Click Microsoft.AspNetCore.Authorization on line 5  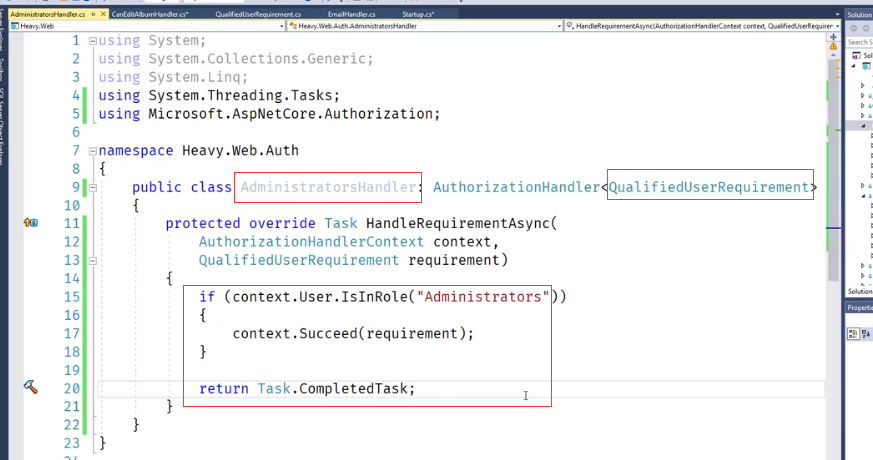pyautogui.click(x=291, y=114)
